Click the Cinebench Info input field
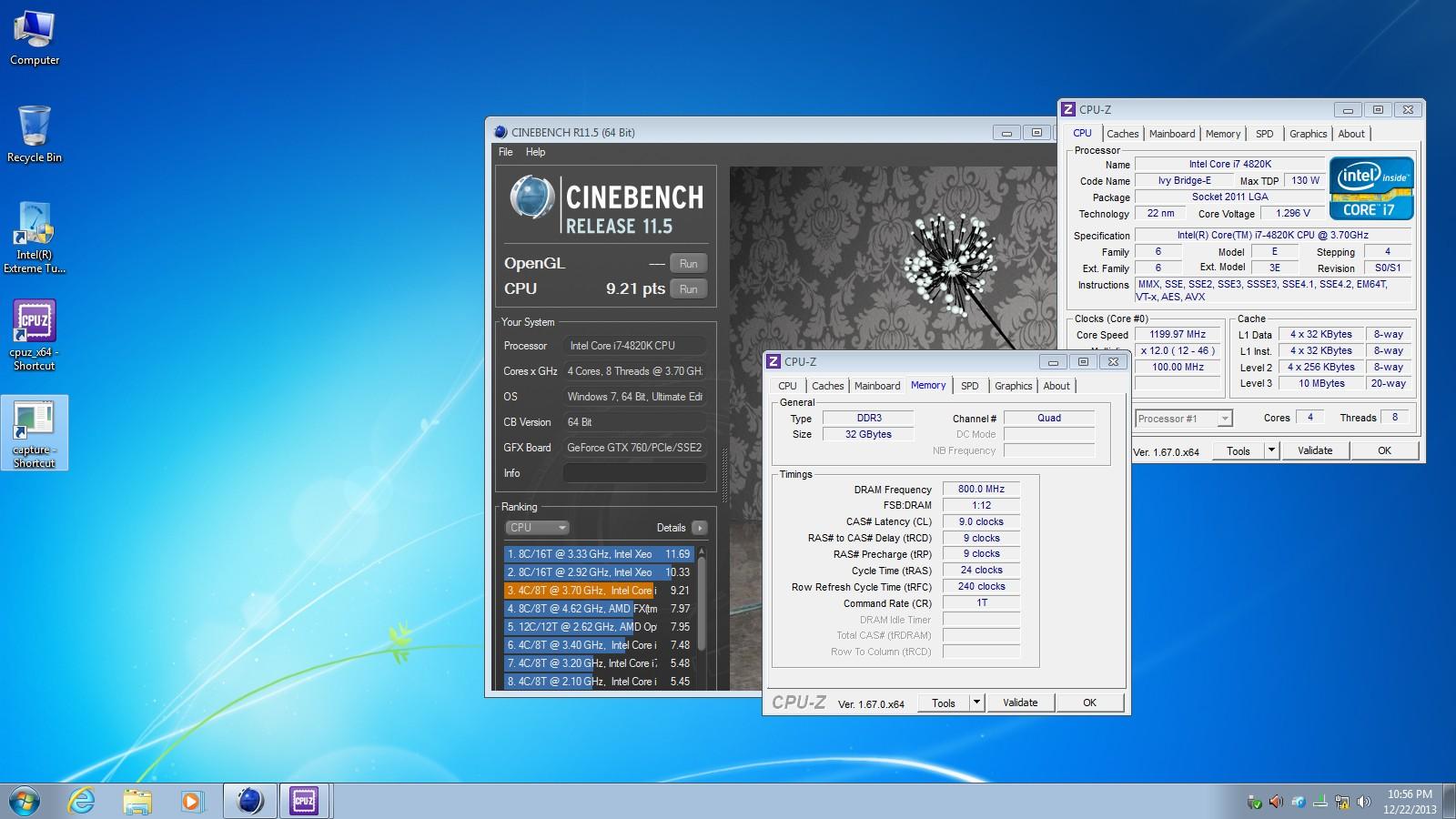1456x819 pixels. coord(634,473)
